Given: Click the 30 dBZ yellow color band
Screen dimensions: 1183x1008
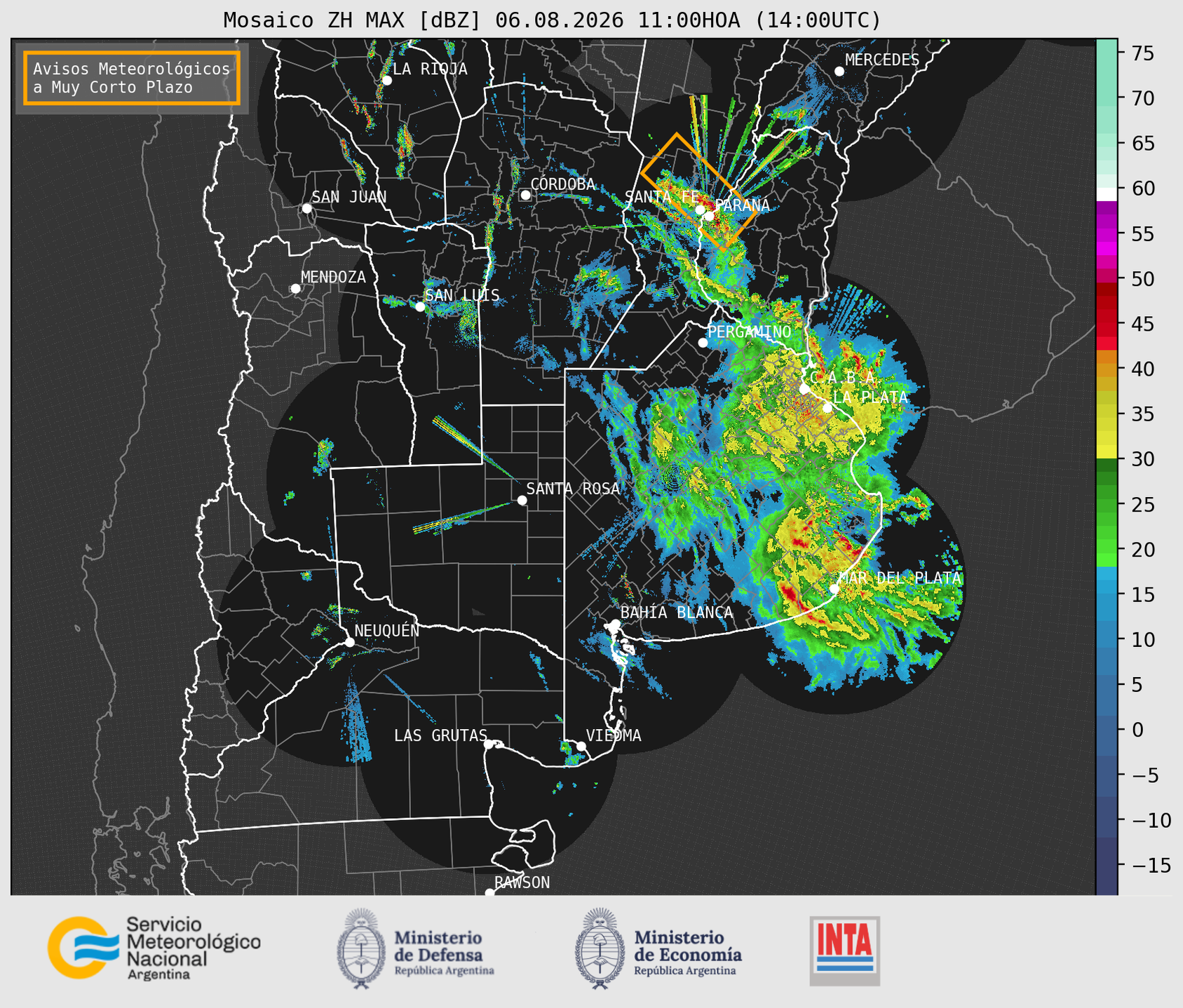Looking at the screenshot, I should point(1107,452).
